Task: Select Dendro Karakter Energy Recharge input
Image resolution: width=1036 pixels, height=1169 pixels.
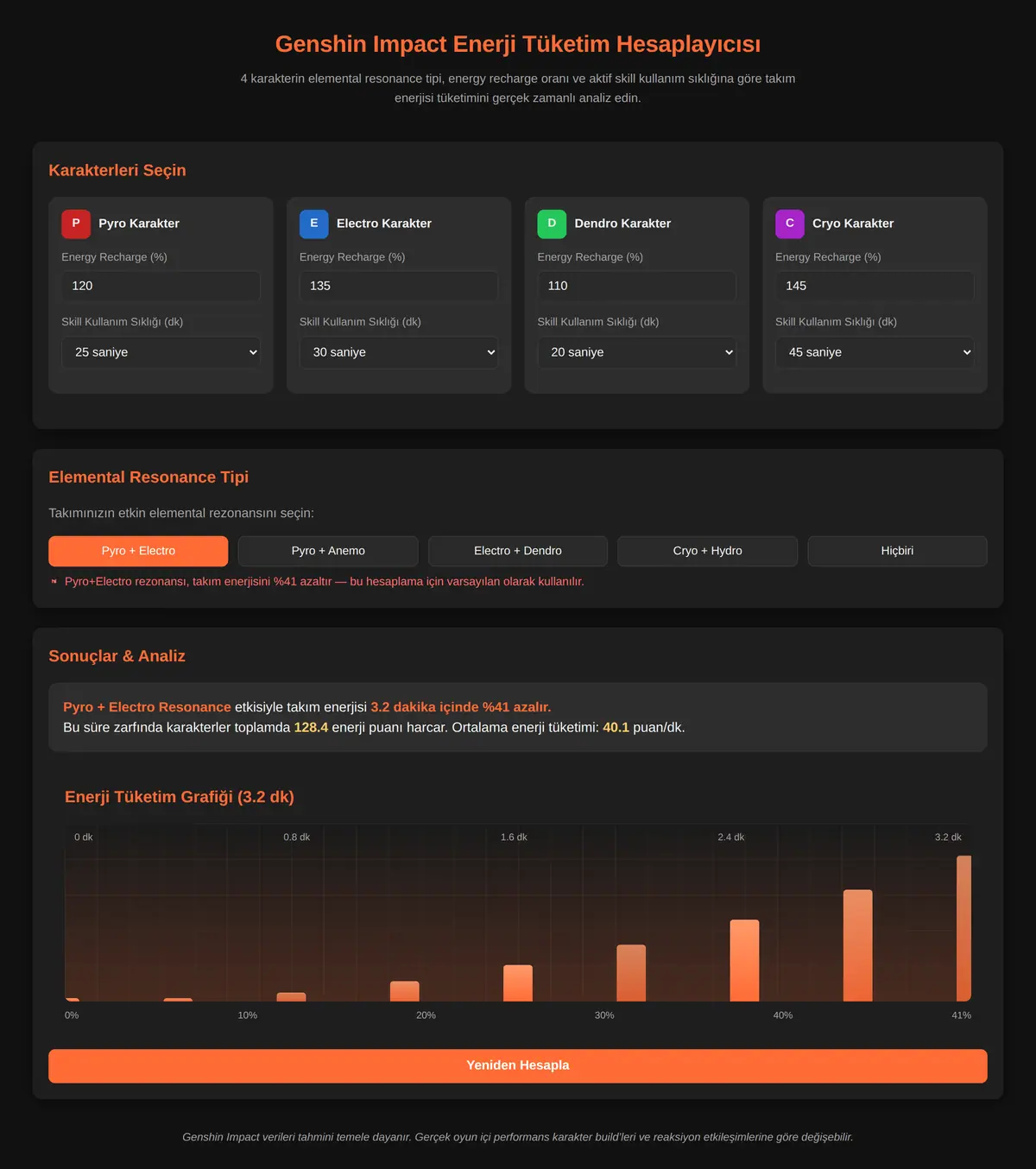Action: [636, 286]
